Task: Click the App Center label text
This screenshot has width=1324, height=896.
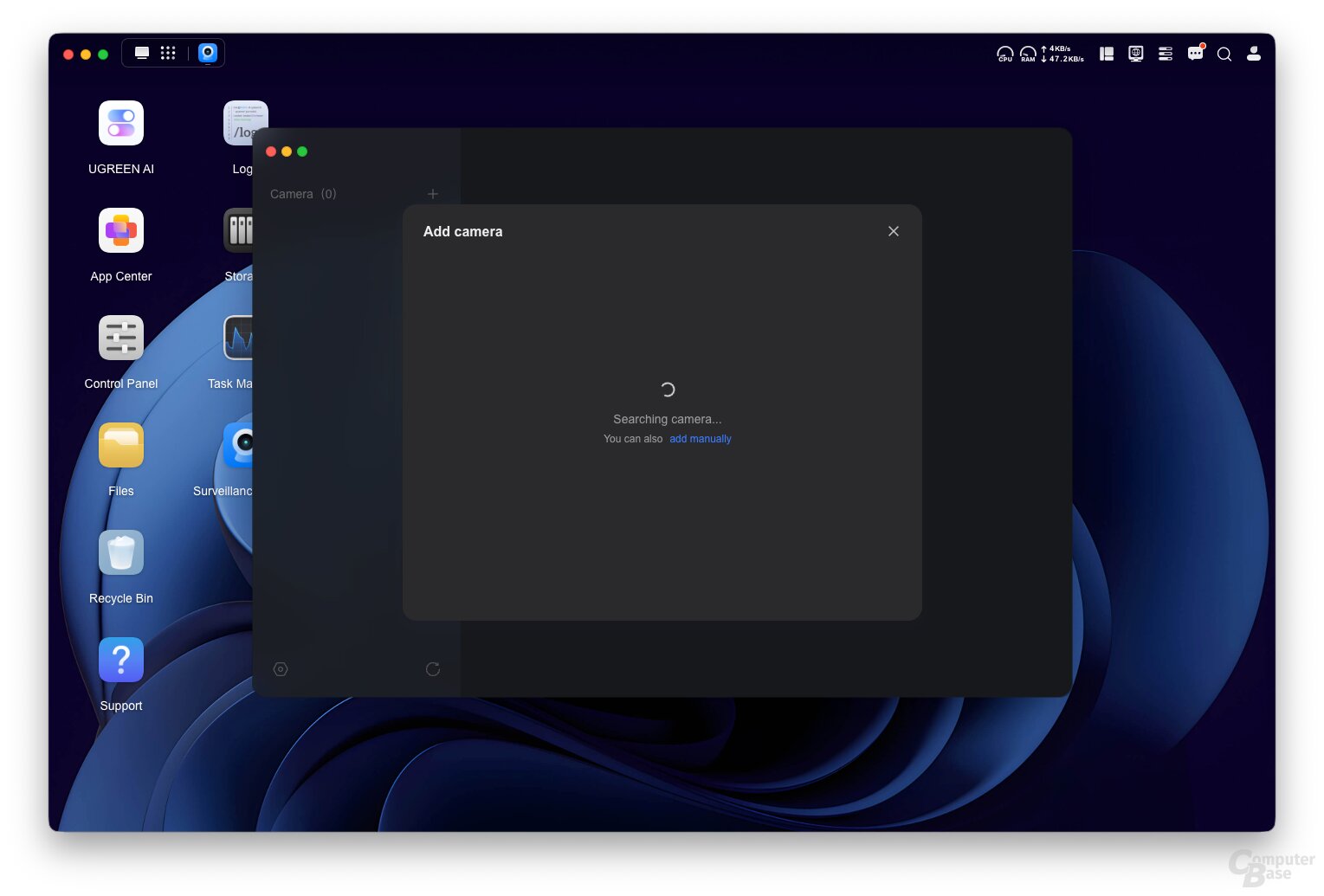Action: [121, 276]
